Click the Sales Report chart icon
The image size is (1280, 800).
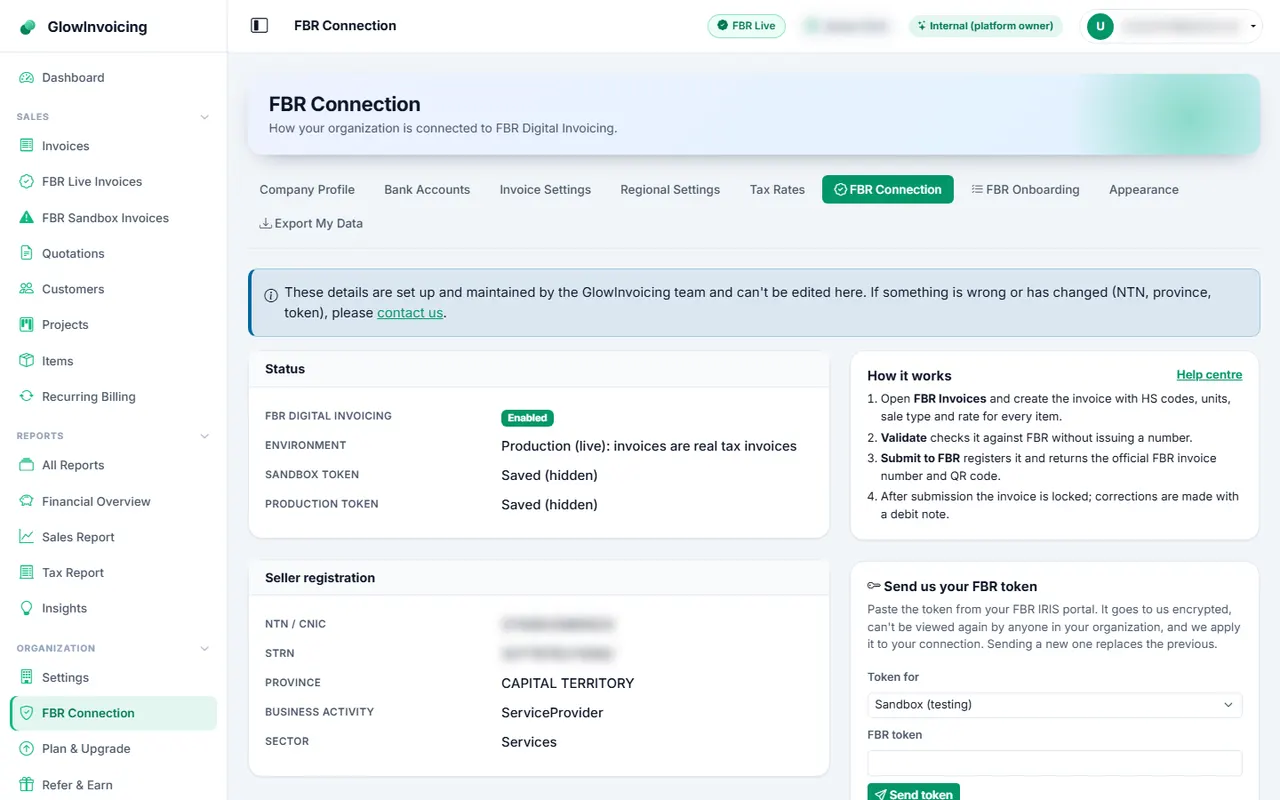click(27, 537)
